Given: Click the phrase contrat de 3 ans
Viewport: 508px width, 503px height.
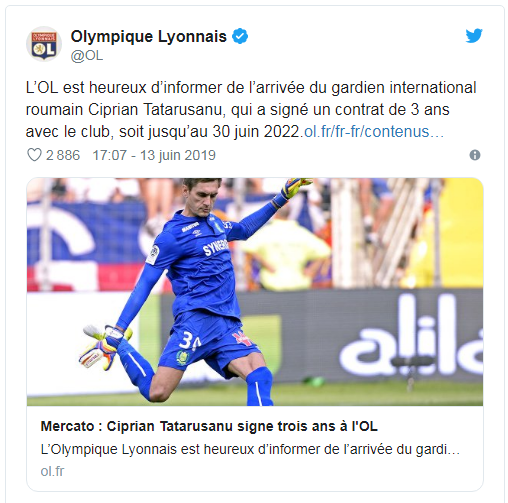Looking at the screenshot, I should [392, 110].
